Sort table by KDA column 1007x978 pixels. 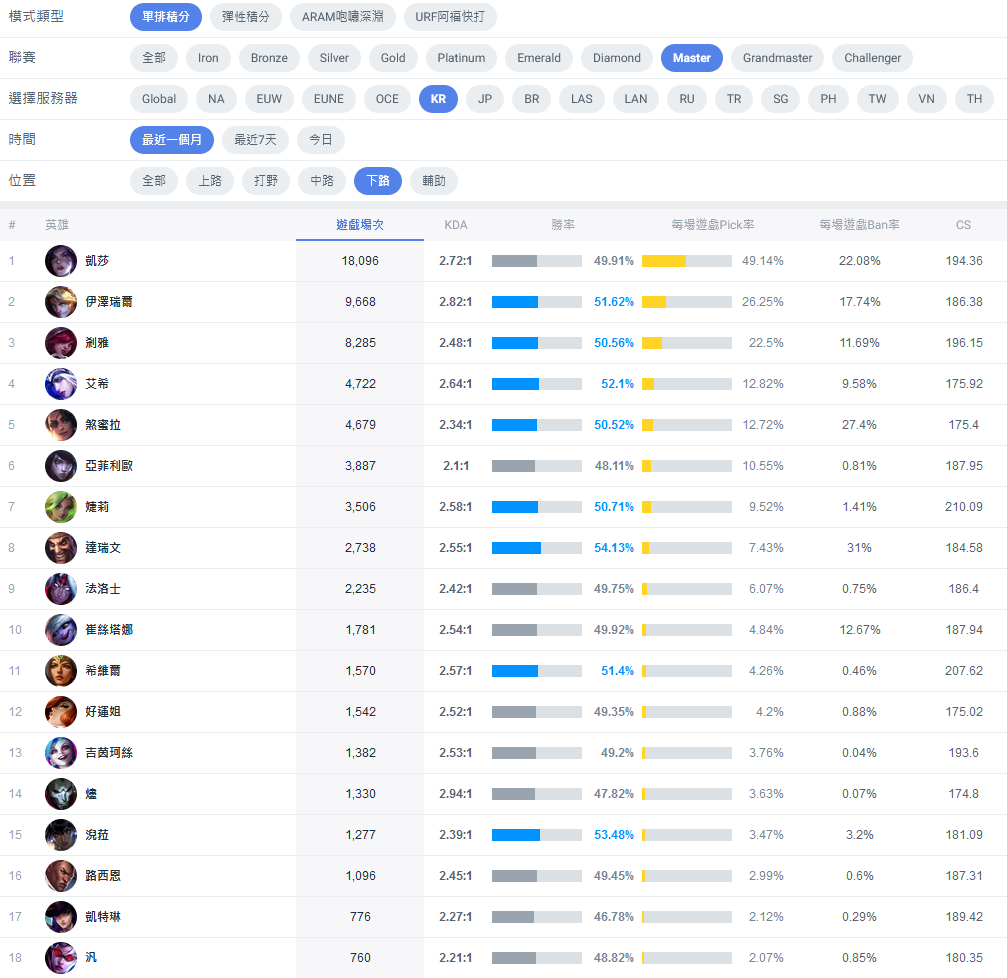pyautogui.click(x=456, y=225)
